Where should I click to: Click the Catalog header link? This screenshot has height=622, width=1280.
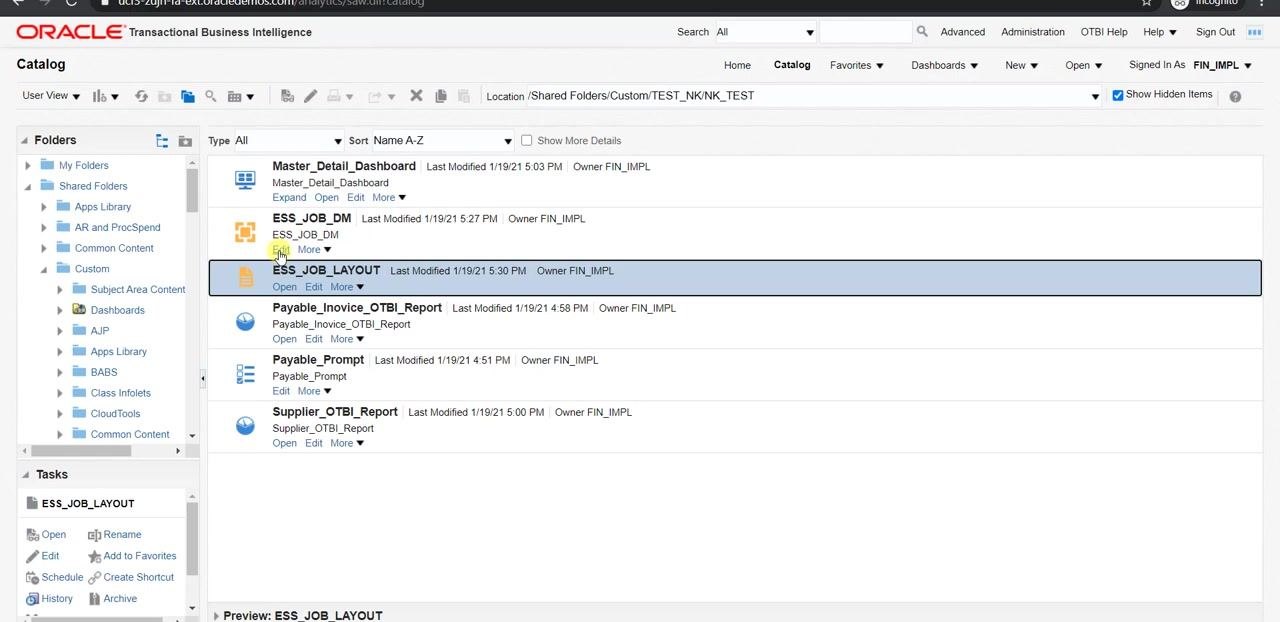coord(792,65)
